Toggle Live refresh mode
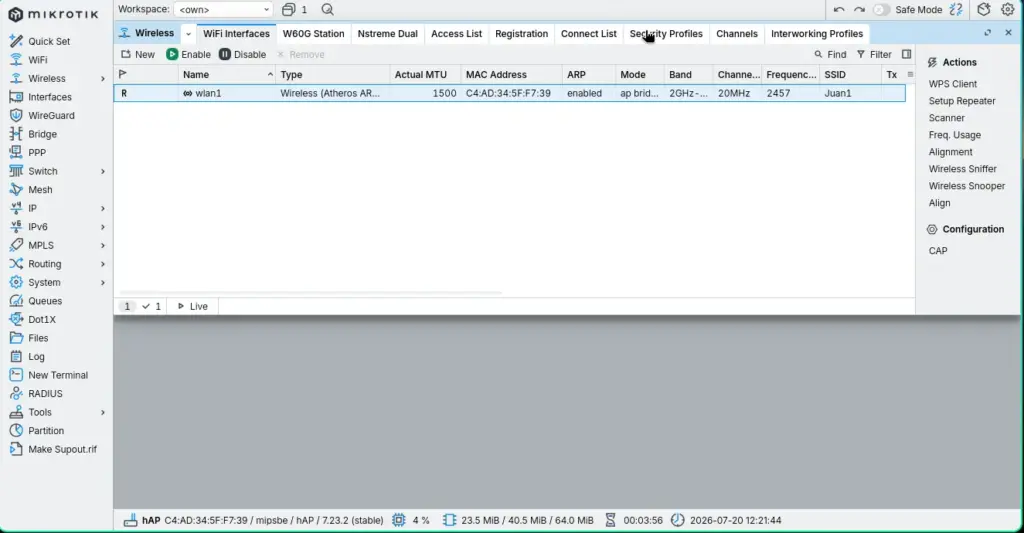Image resolution: width=1024 pixels, height=533 pixels. tap(193, 306)
